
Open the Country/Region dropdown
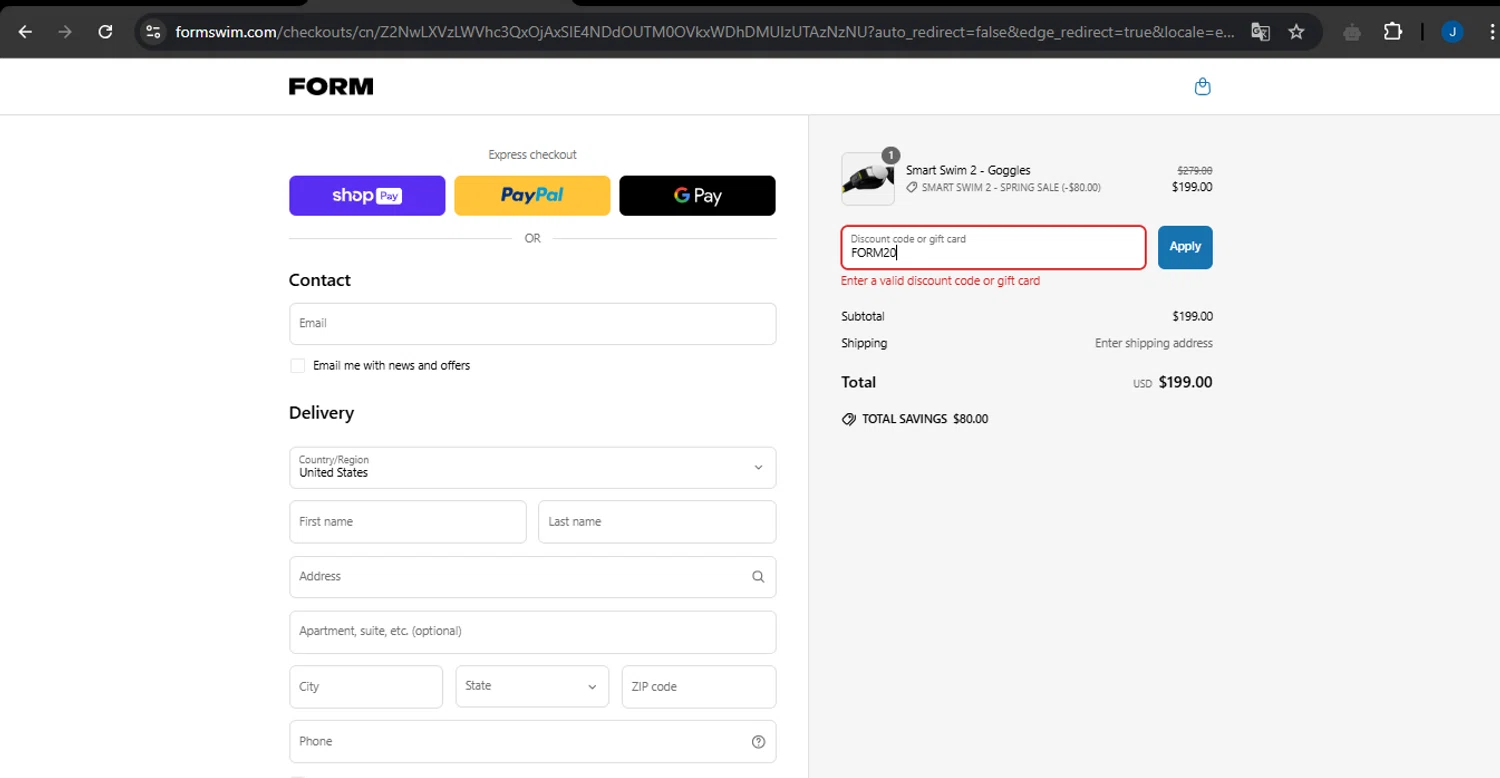pyautogui.click(x=532, y=467)
